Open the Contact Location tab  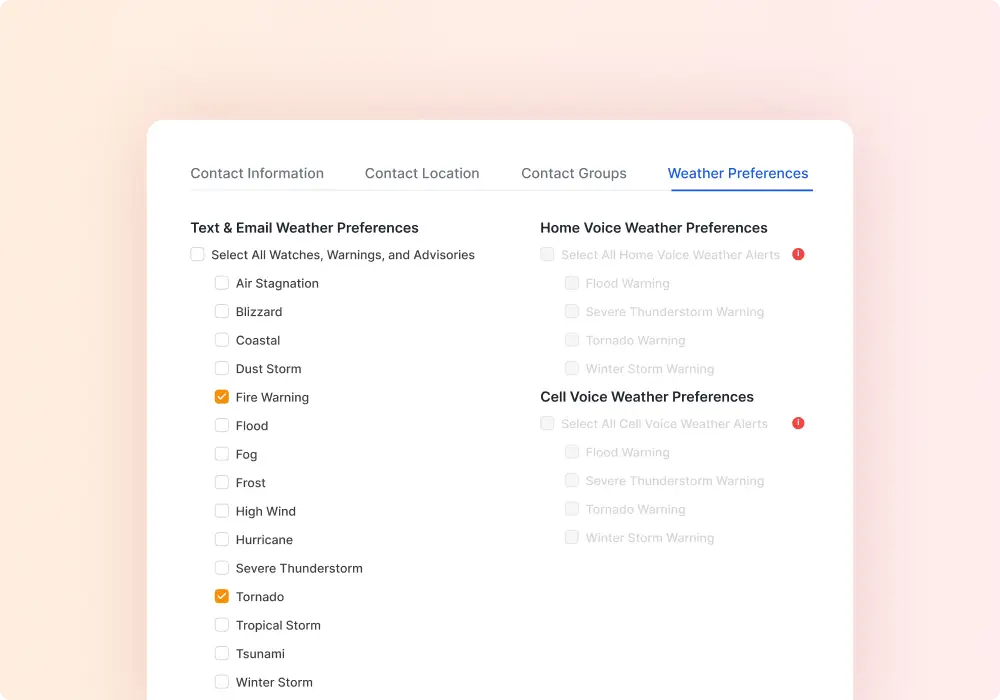422,173
